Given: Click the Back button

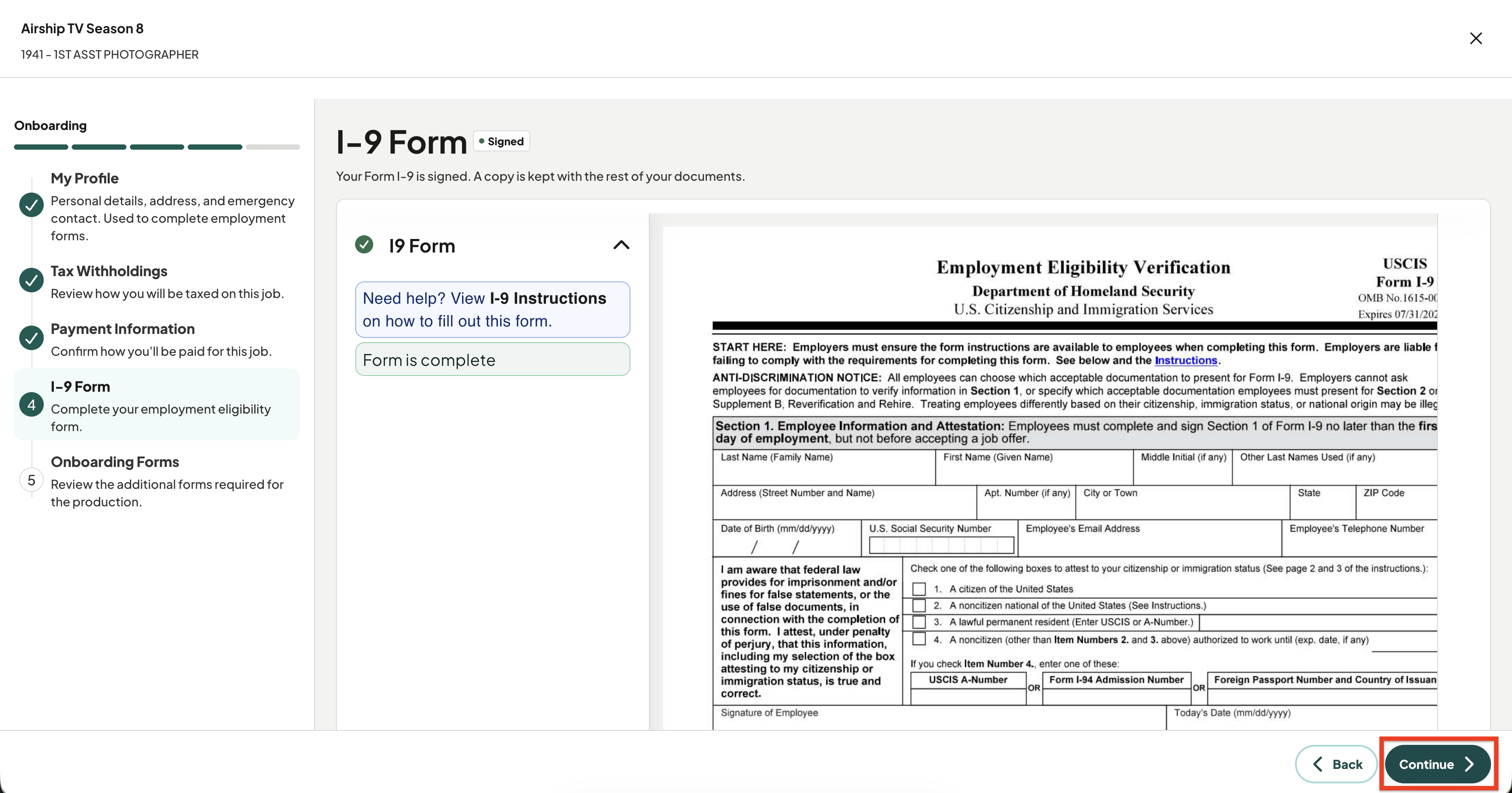Looking at the screenshot, I should [1336, 764].
